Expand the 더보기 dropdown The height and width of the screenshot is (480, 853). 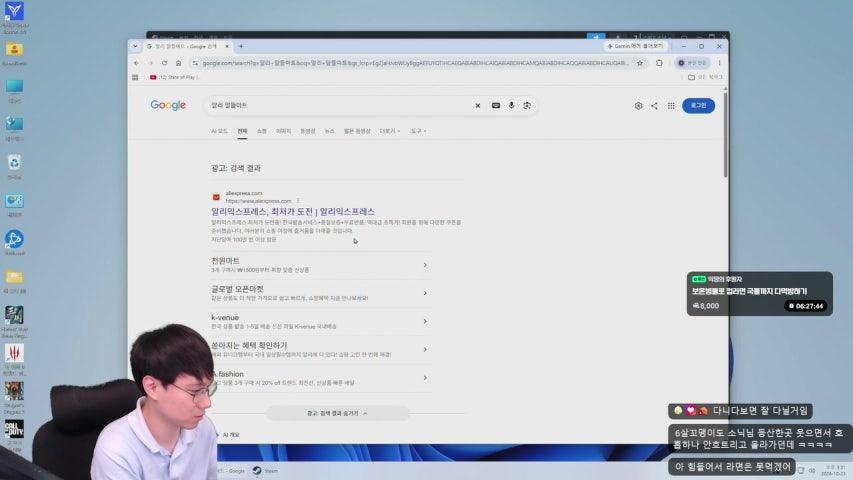(390, 131)
